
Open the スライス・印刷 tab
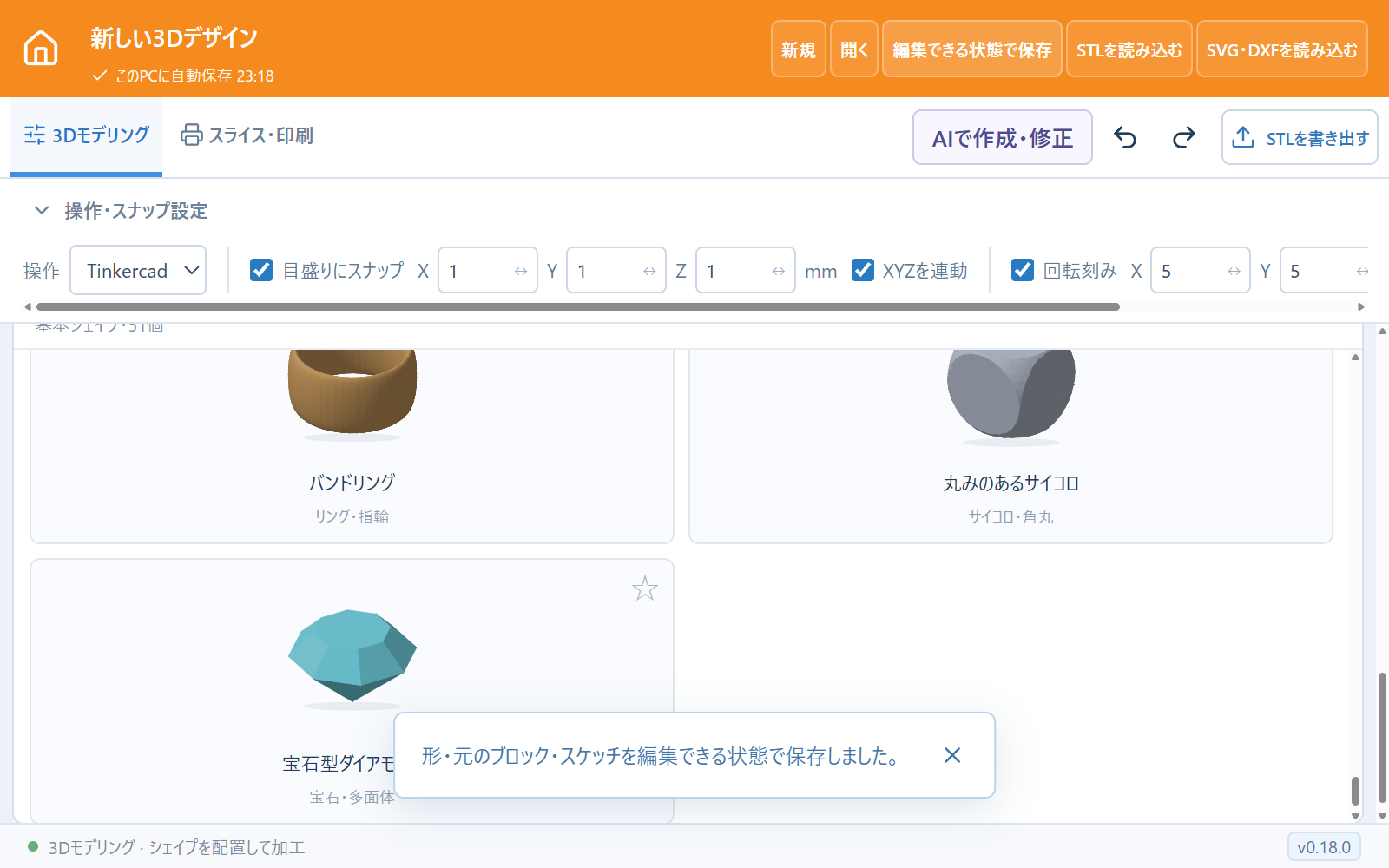[247, 135]
